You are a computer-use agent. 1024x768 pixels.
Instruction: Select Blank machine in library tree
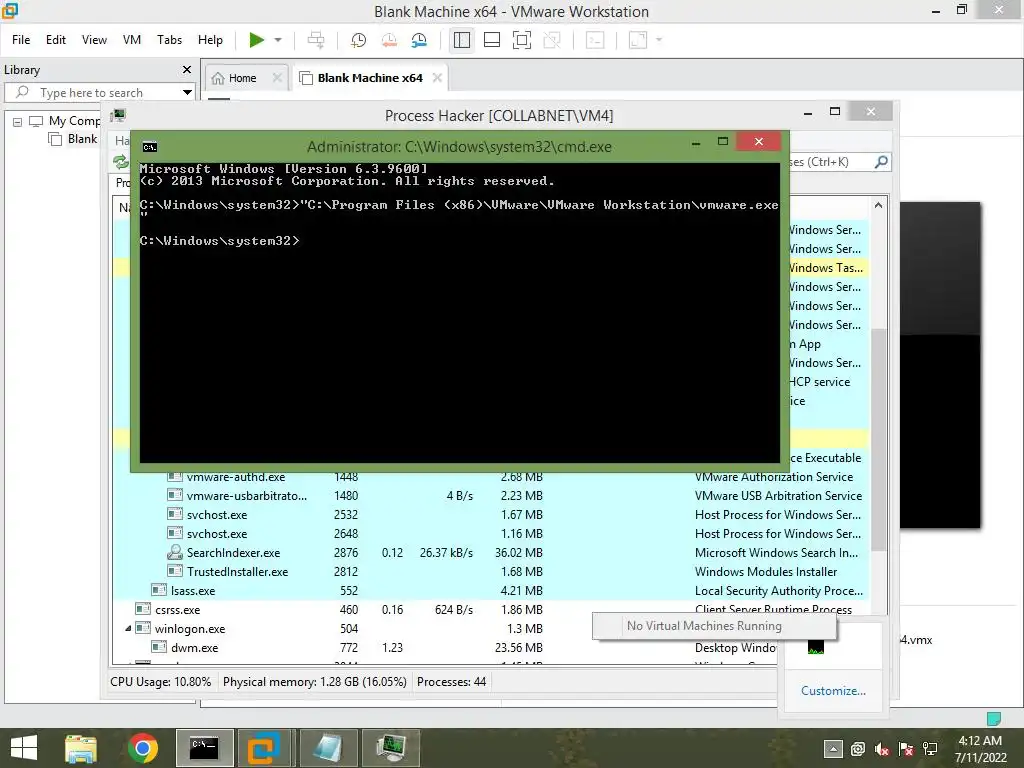point(74,139)
